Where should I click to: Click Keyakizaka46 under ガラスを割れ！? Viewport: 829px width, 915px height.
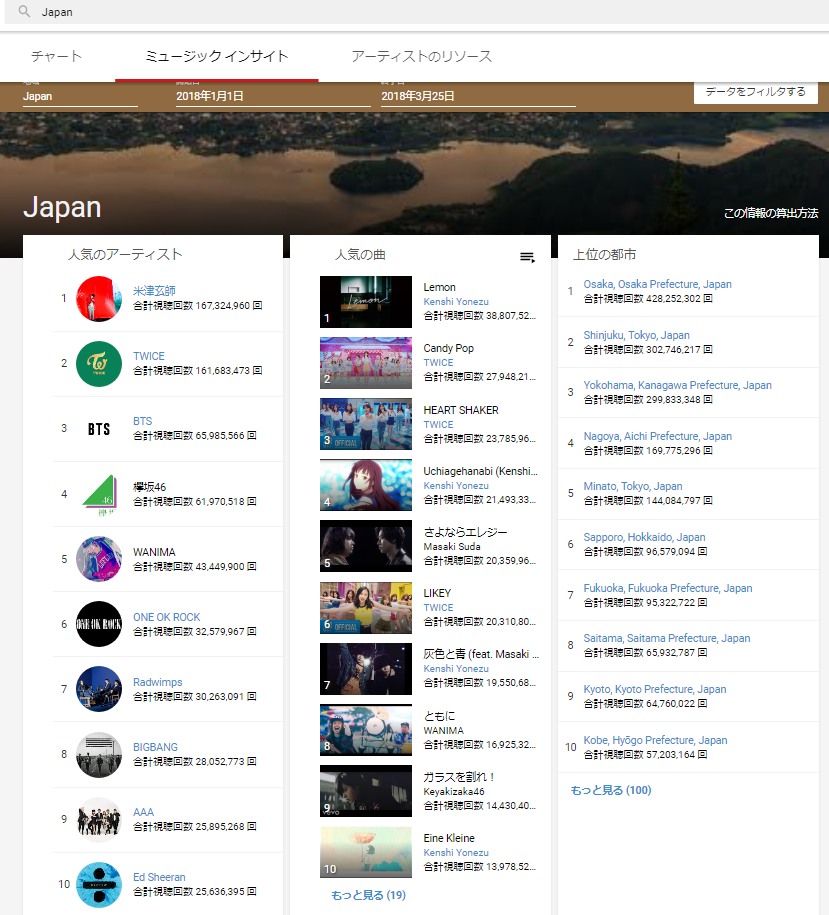(x=454, y=791)
